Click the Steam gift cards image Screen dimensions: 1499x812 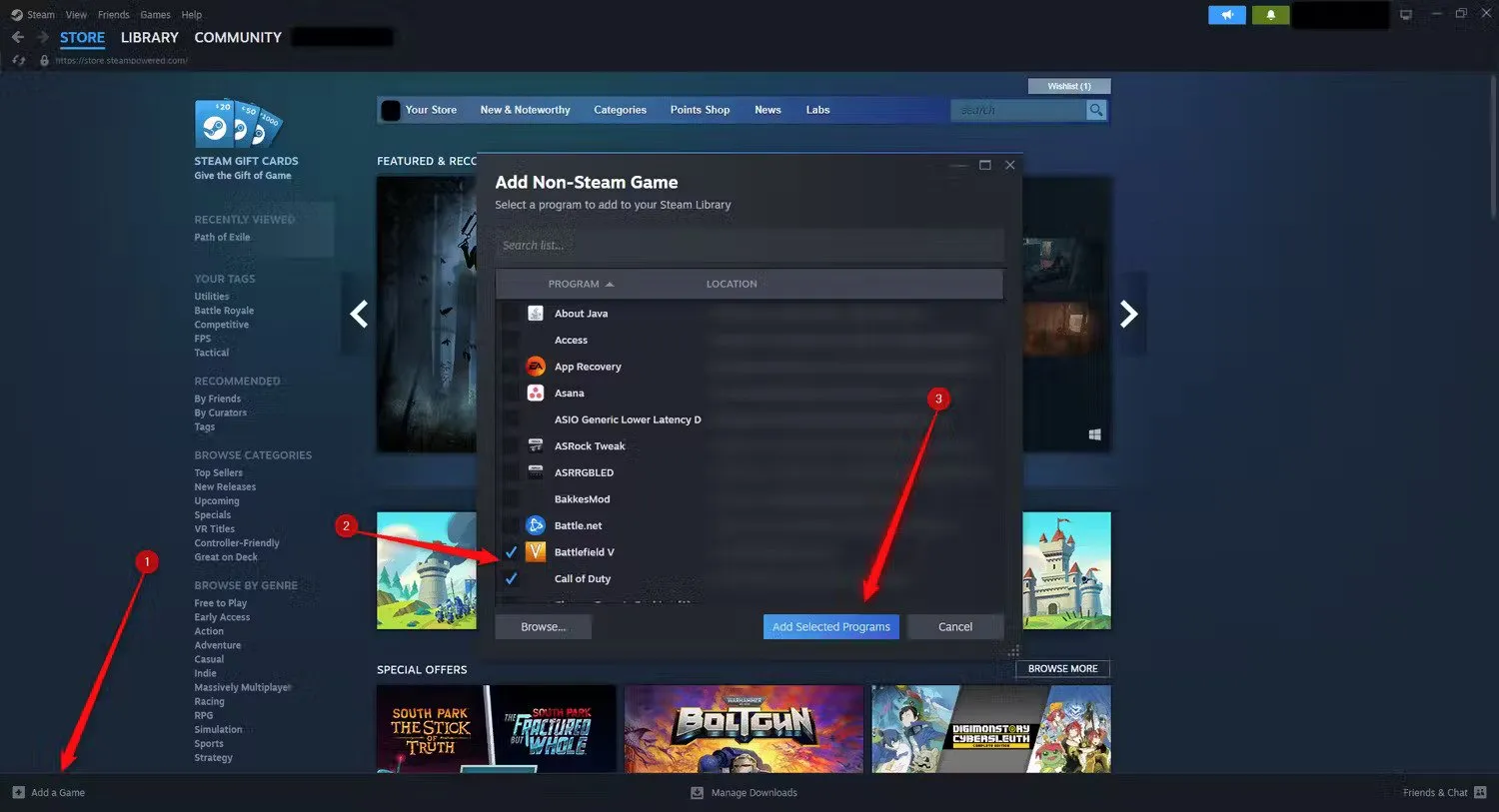(238, 125)
